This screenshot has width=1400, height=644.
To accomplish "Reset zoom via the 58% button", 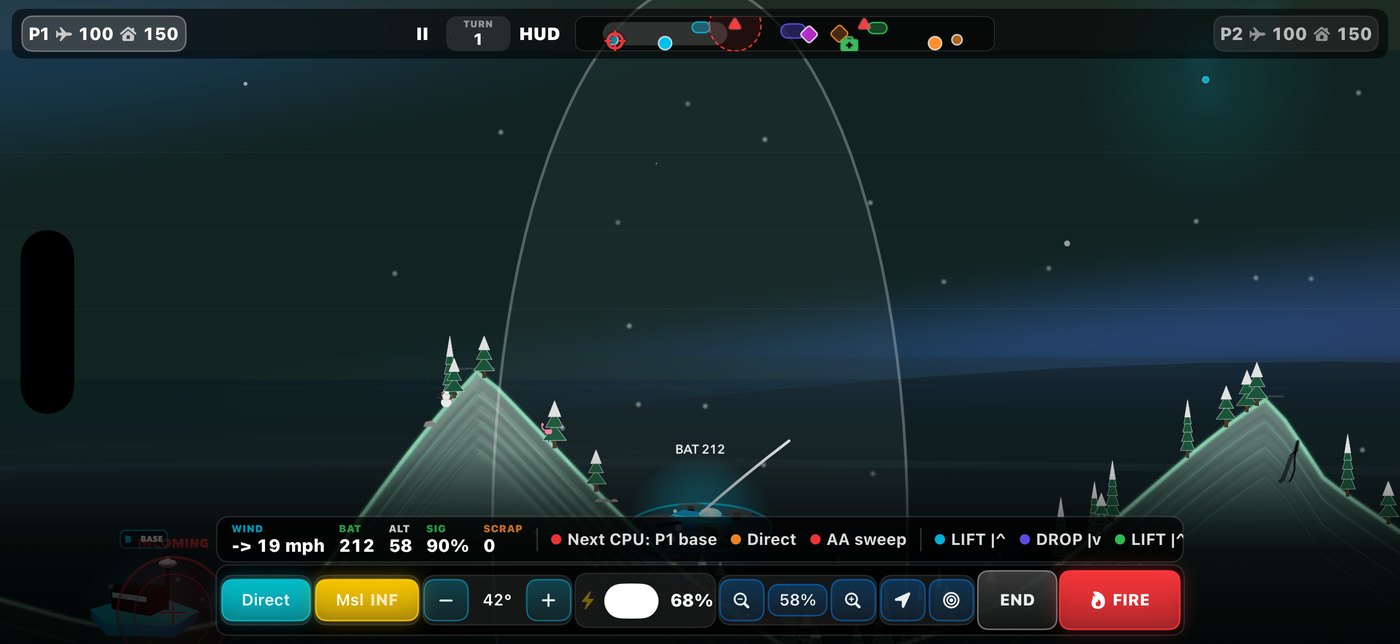I will [797, 600].
